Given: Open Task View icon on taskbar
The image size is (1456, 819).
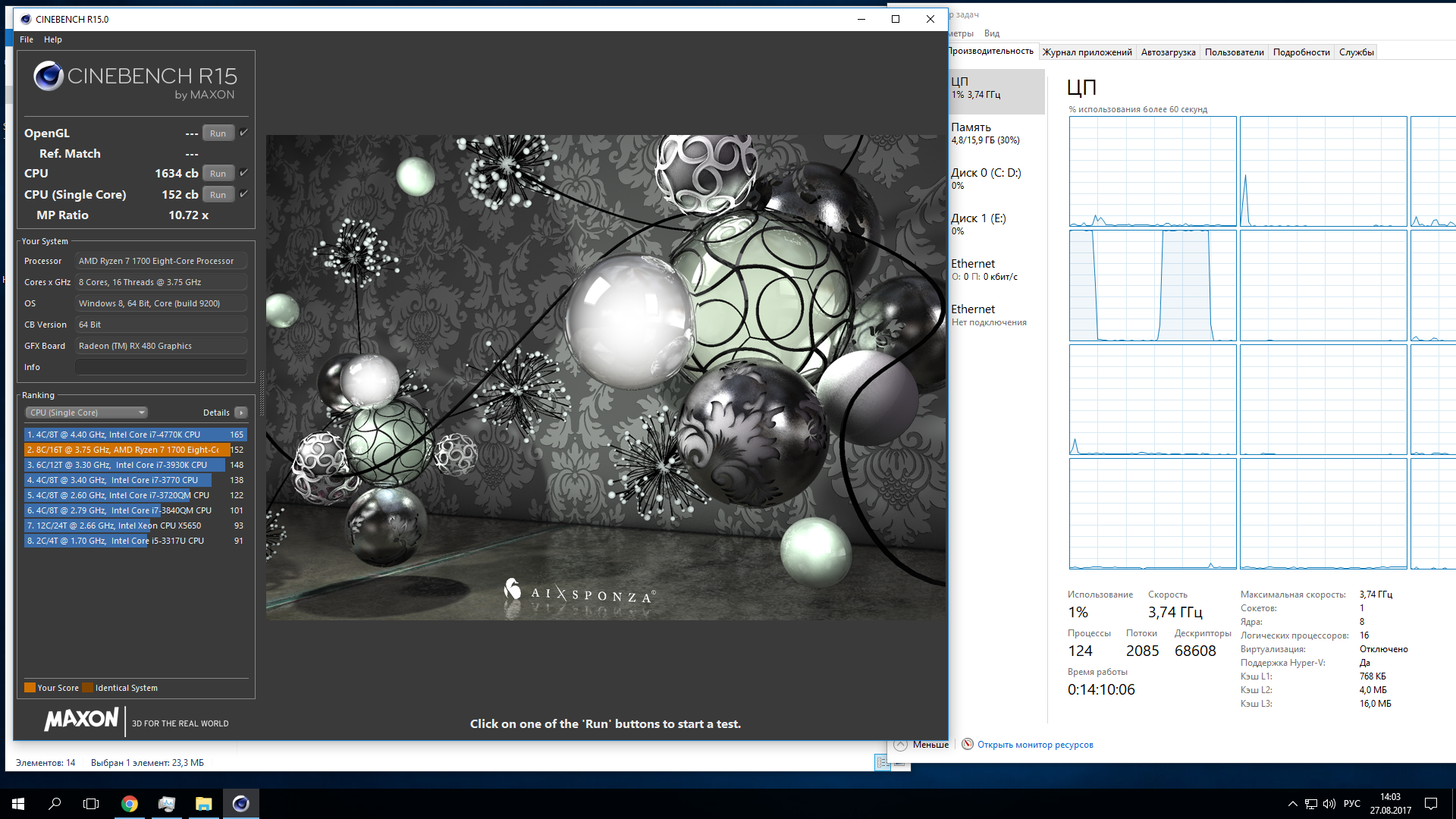Looking at the screenshot, I should tap(91, 804).
